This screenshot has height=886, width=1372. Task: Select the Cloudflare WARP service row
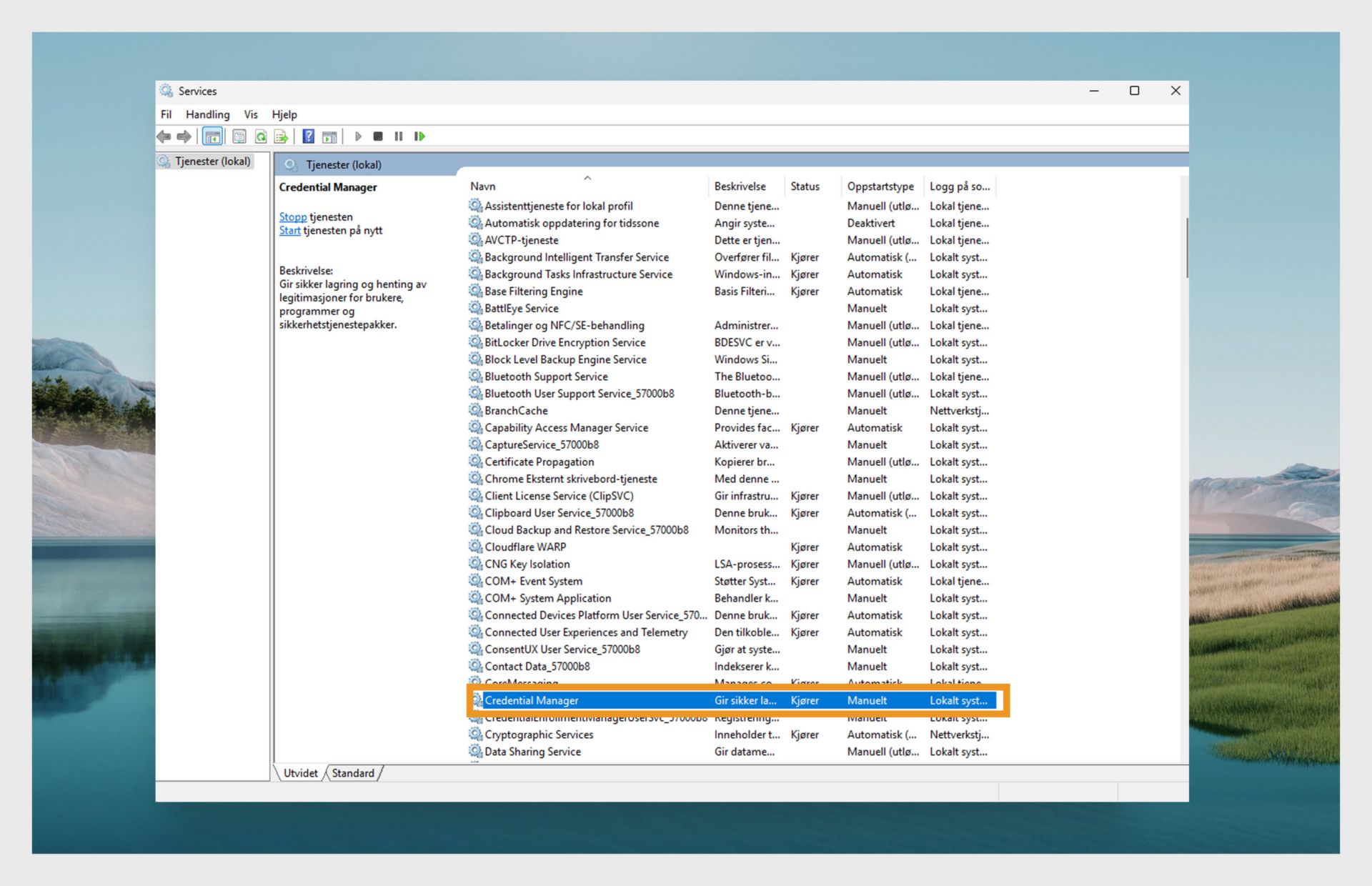pos(525,547)
